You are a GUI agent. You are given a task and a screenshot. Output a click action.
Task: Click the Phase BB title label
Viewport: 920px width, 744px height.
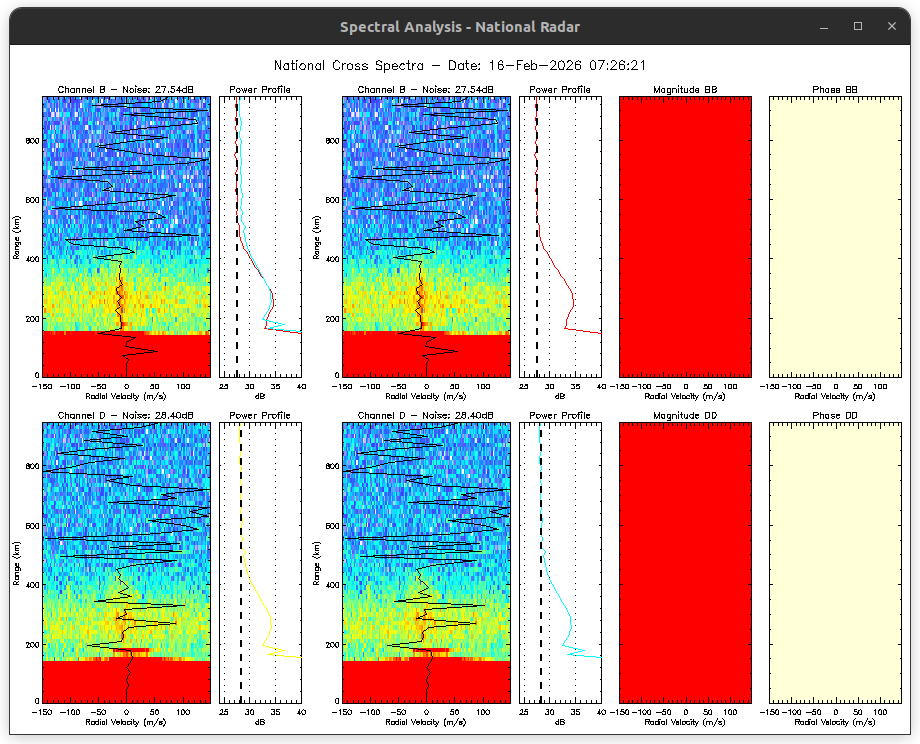[x=835, y=90]
